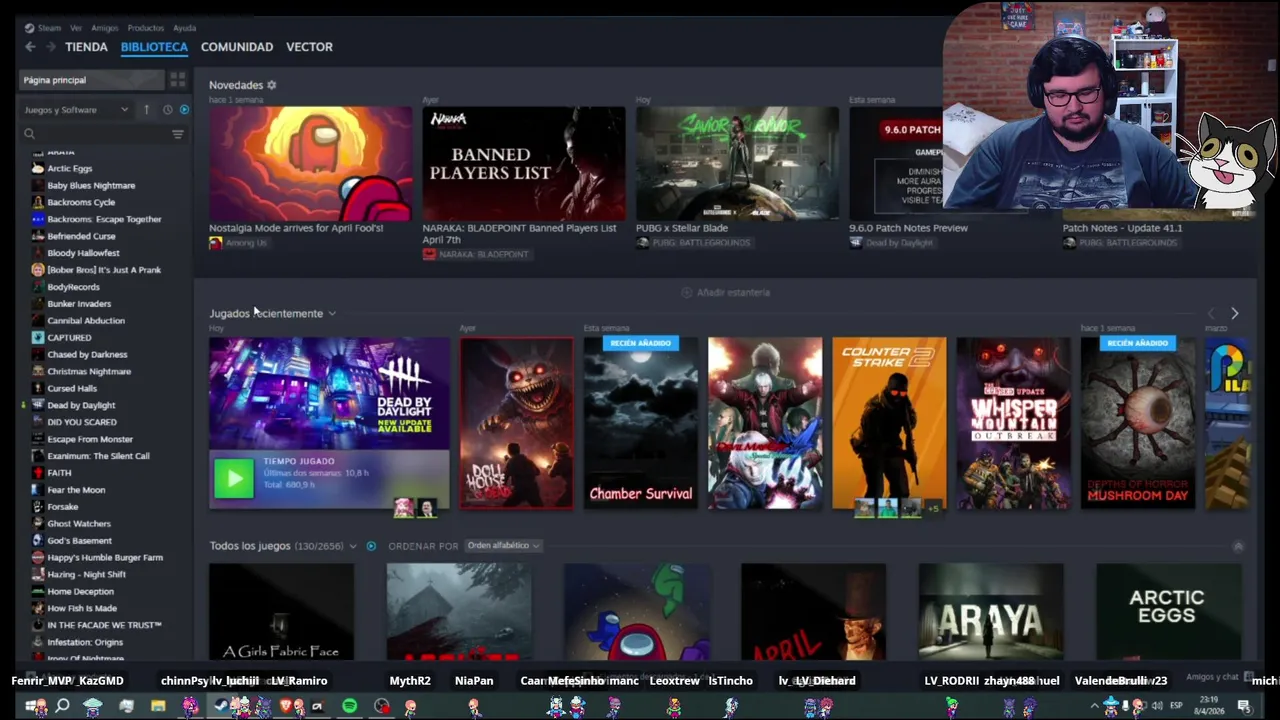
Task: Focus the library search field
Action: pyautogui.click(x=102, y=134)
